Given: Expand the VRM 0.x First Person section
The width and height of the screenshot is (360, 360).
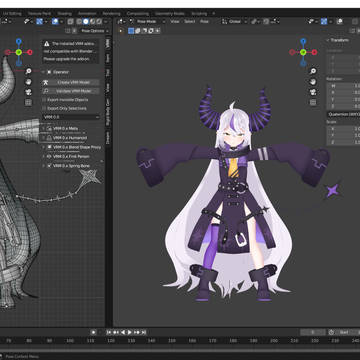Looking at the screenshot, I should [x=43, y=156].
